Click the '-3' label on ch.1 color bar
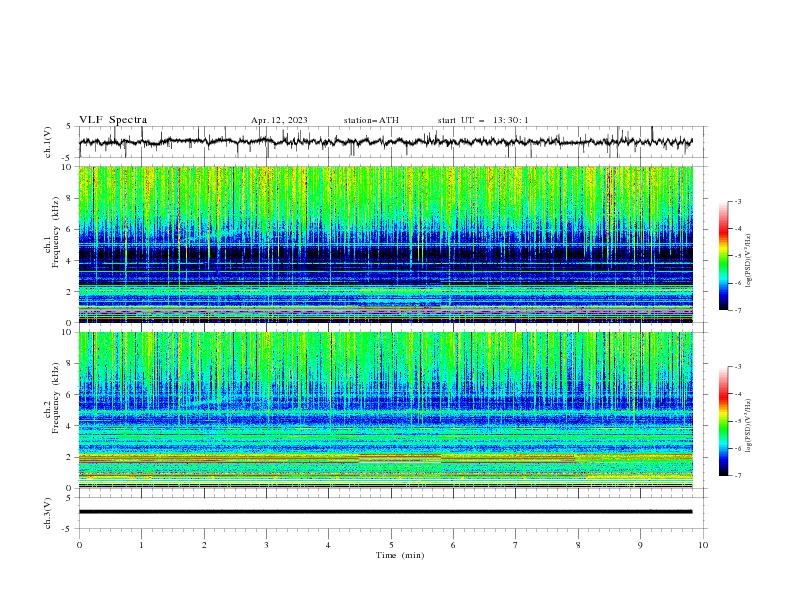792x612 pixels. point(737,201)
